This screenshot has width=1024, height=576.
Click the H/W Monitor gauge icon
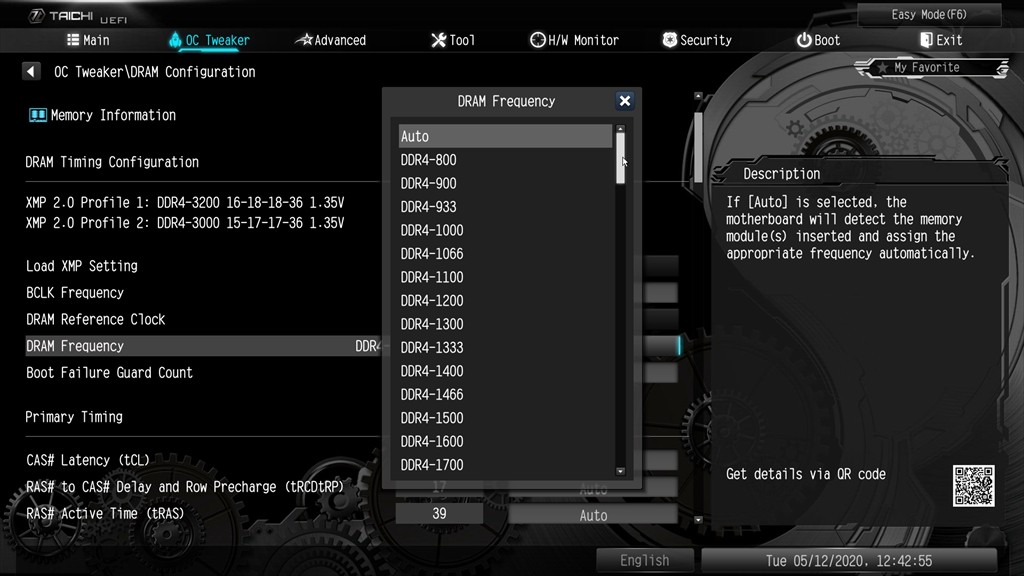tap(537, 40)
